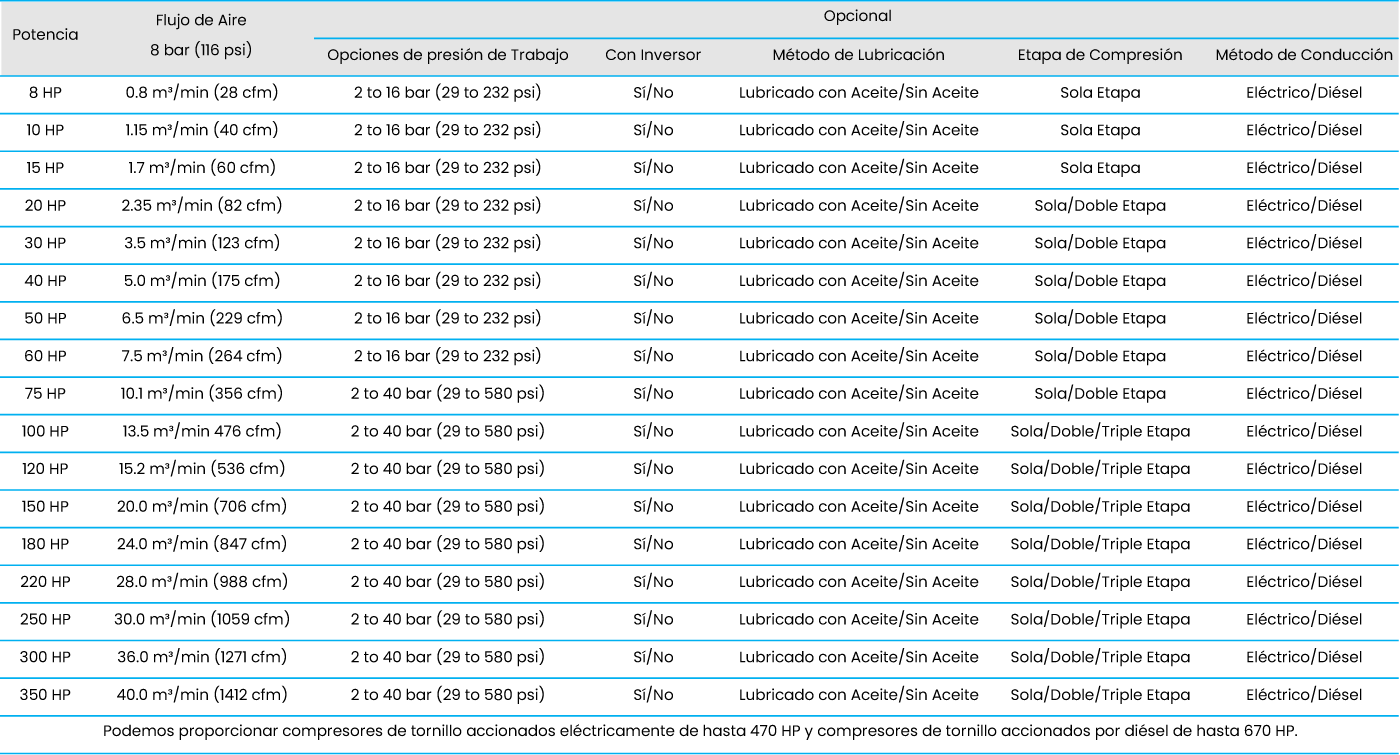1400x755 pixels.
Task: Click airflow '7.5 m³/min (264 cfm)'
Action: pyautogui.click(x=202, y=356)
